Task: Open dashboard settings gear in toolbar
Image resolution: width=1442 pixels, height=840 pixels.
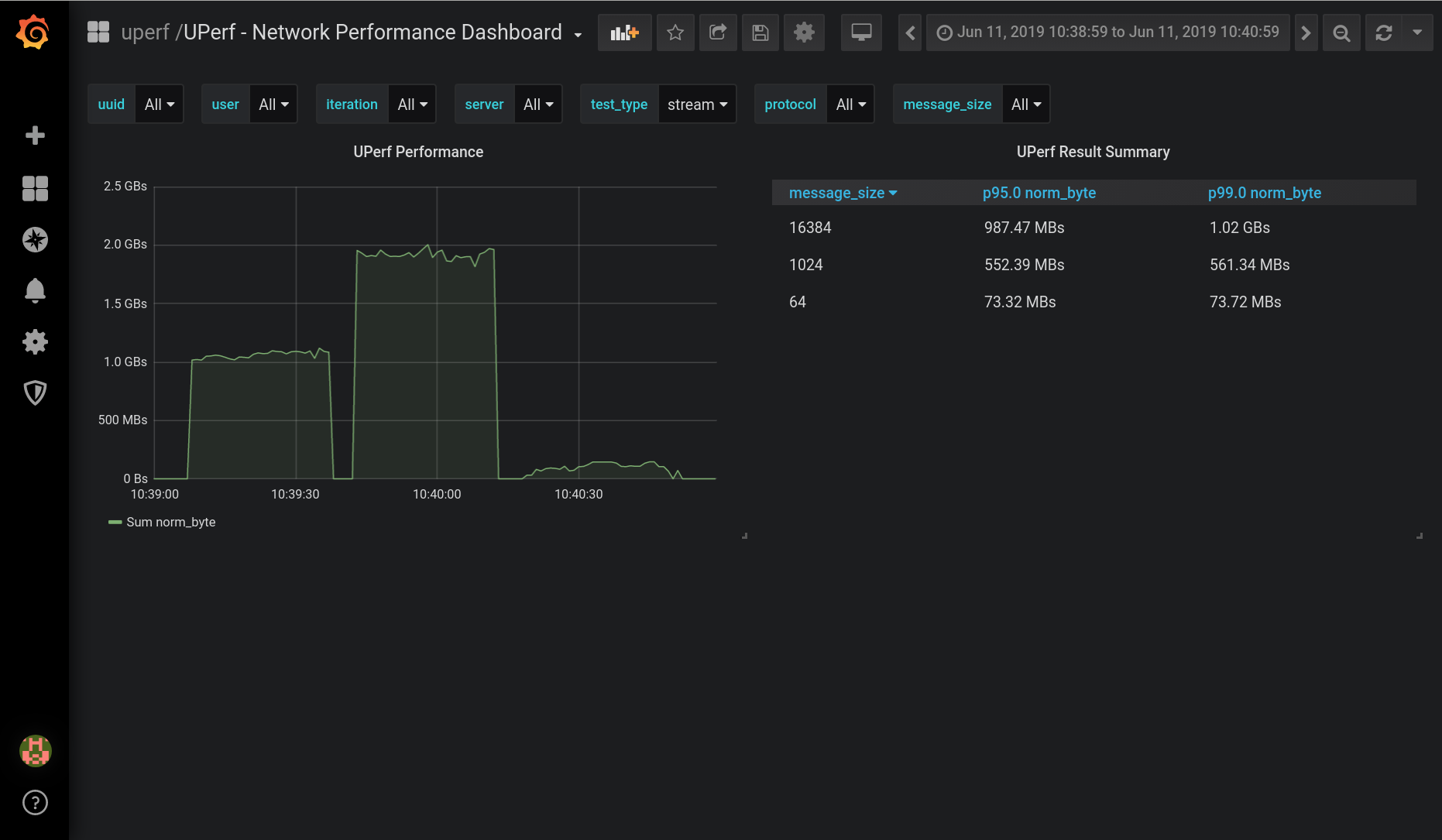Action: pos(804,33)
